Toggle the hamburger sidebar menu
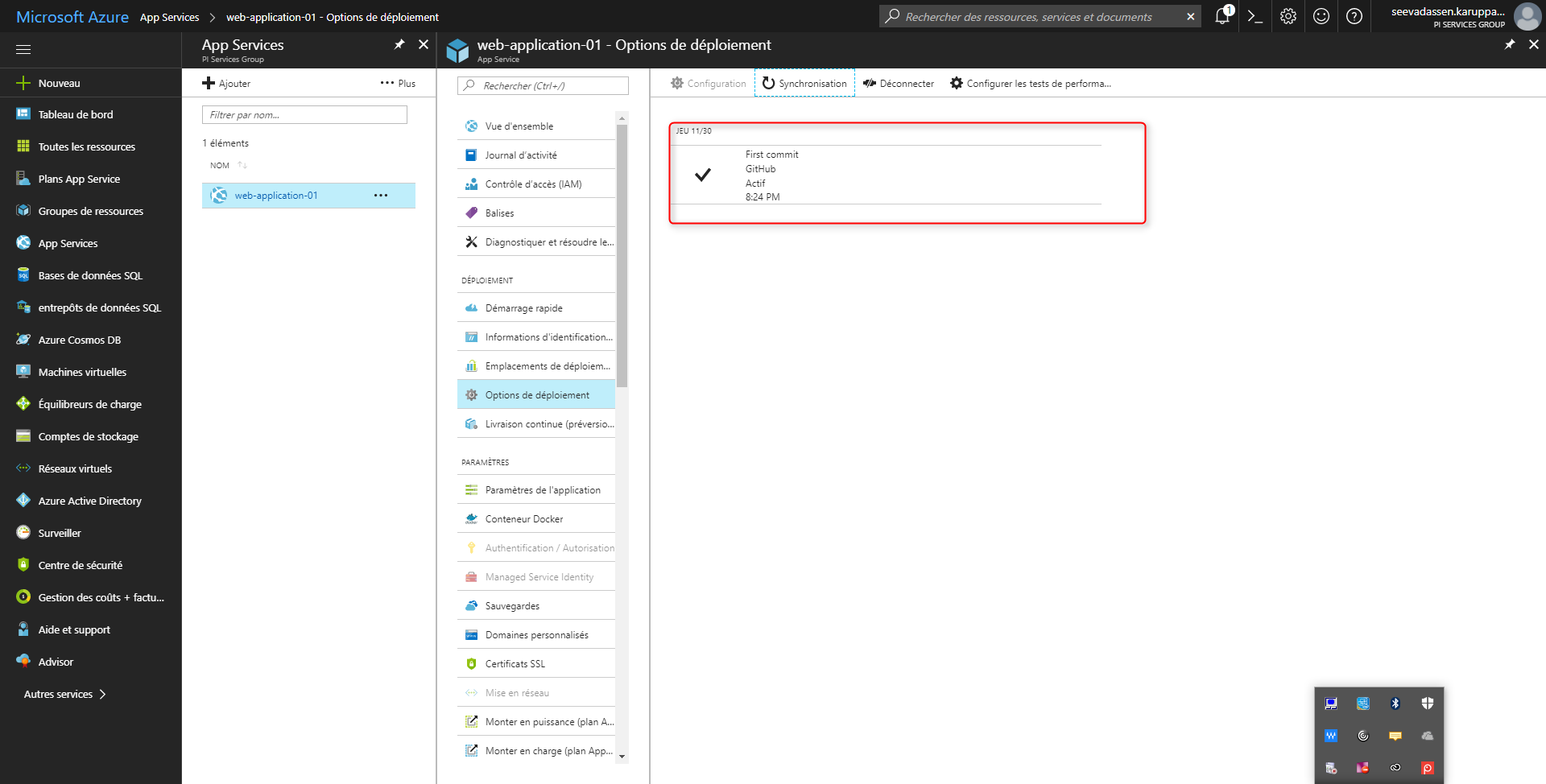The width and height of the screenshot is (1546, 784). [x=23, y=50]
